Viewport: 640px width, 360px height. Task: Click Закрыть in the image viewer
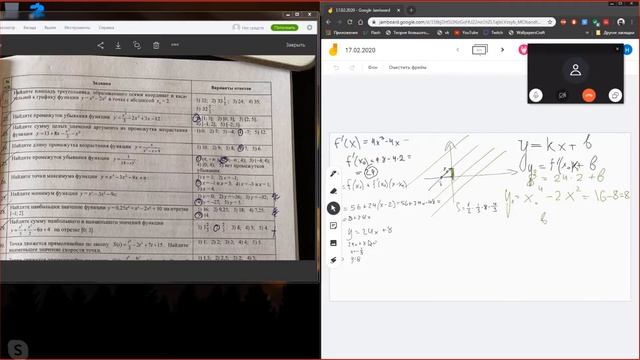click(x=296, y=45)
